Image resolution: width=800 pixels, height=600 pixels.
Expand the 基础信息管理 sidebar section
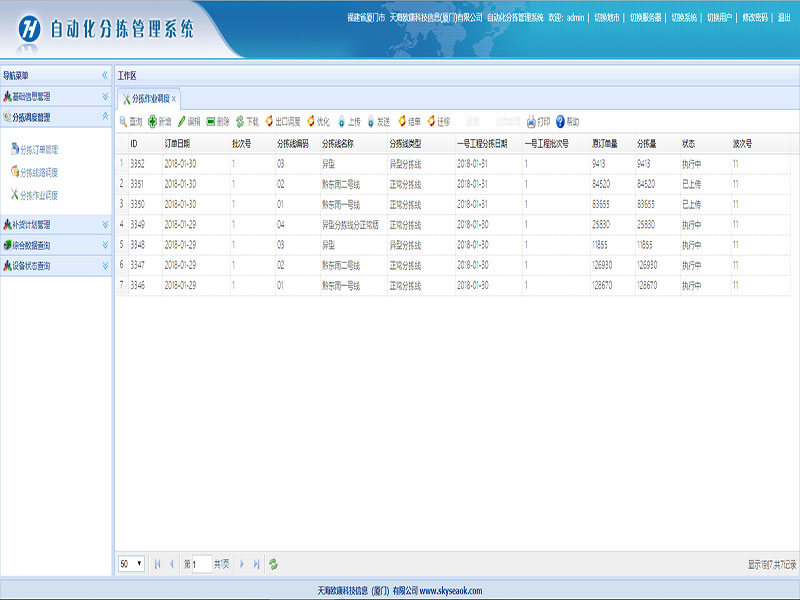click(105, 97)
